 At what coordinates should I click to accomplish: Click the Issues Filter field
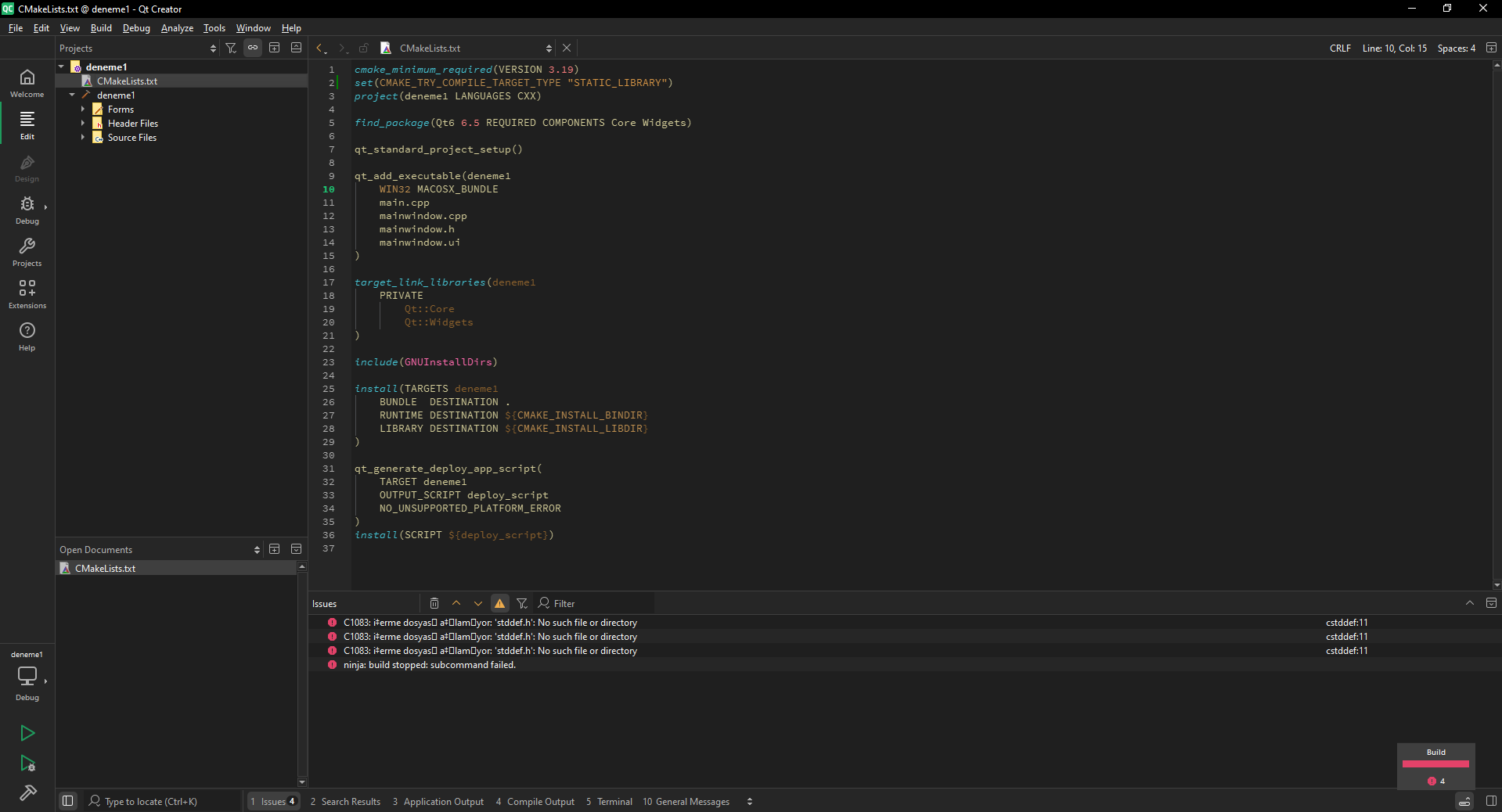click(595, 603)
